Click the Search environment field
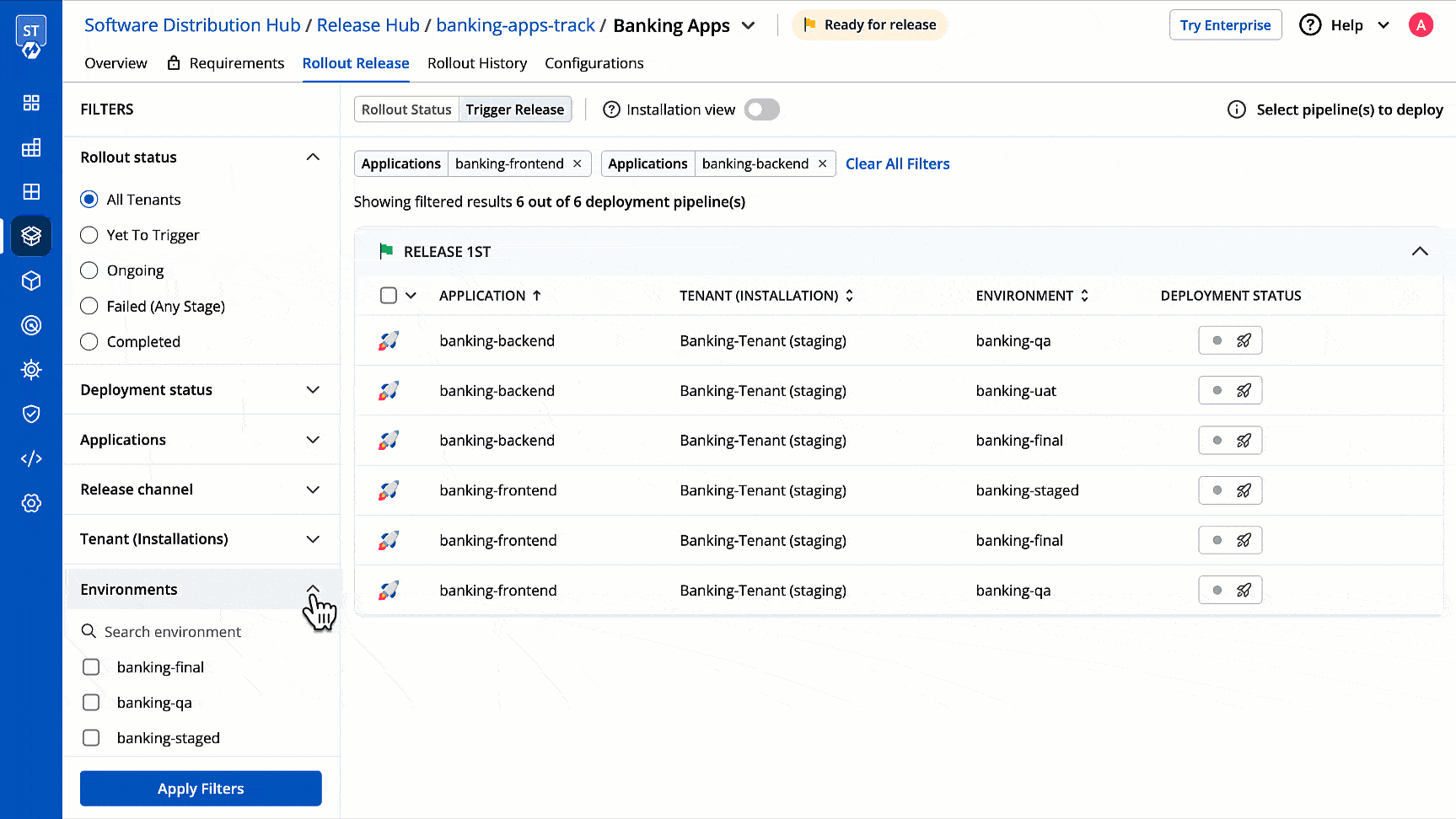 coord(173,632)
